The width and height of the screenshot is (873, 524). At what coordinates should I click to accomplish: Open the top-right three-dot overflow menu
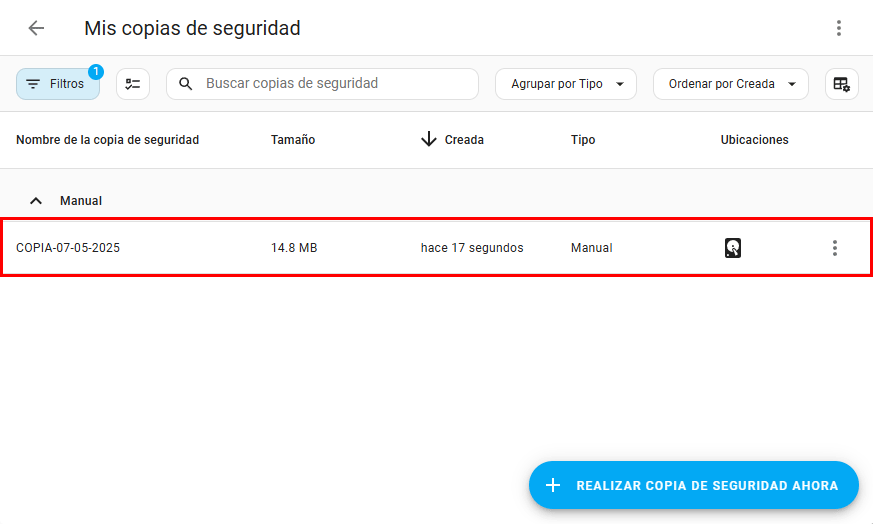pyautogui.click(x=839, y=28)
